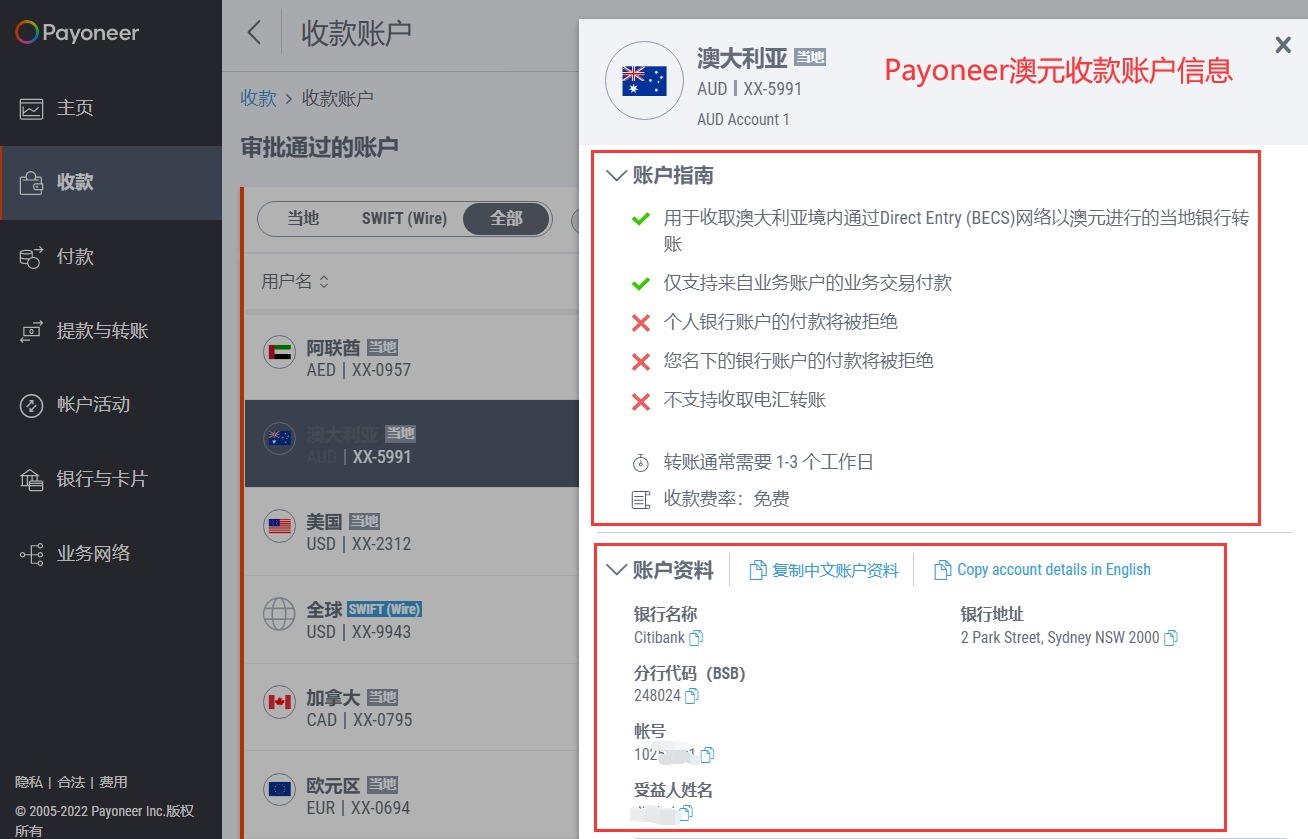
Task: Click the globe icon for 全球 account
Action: [279, 614]
